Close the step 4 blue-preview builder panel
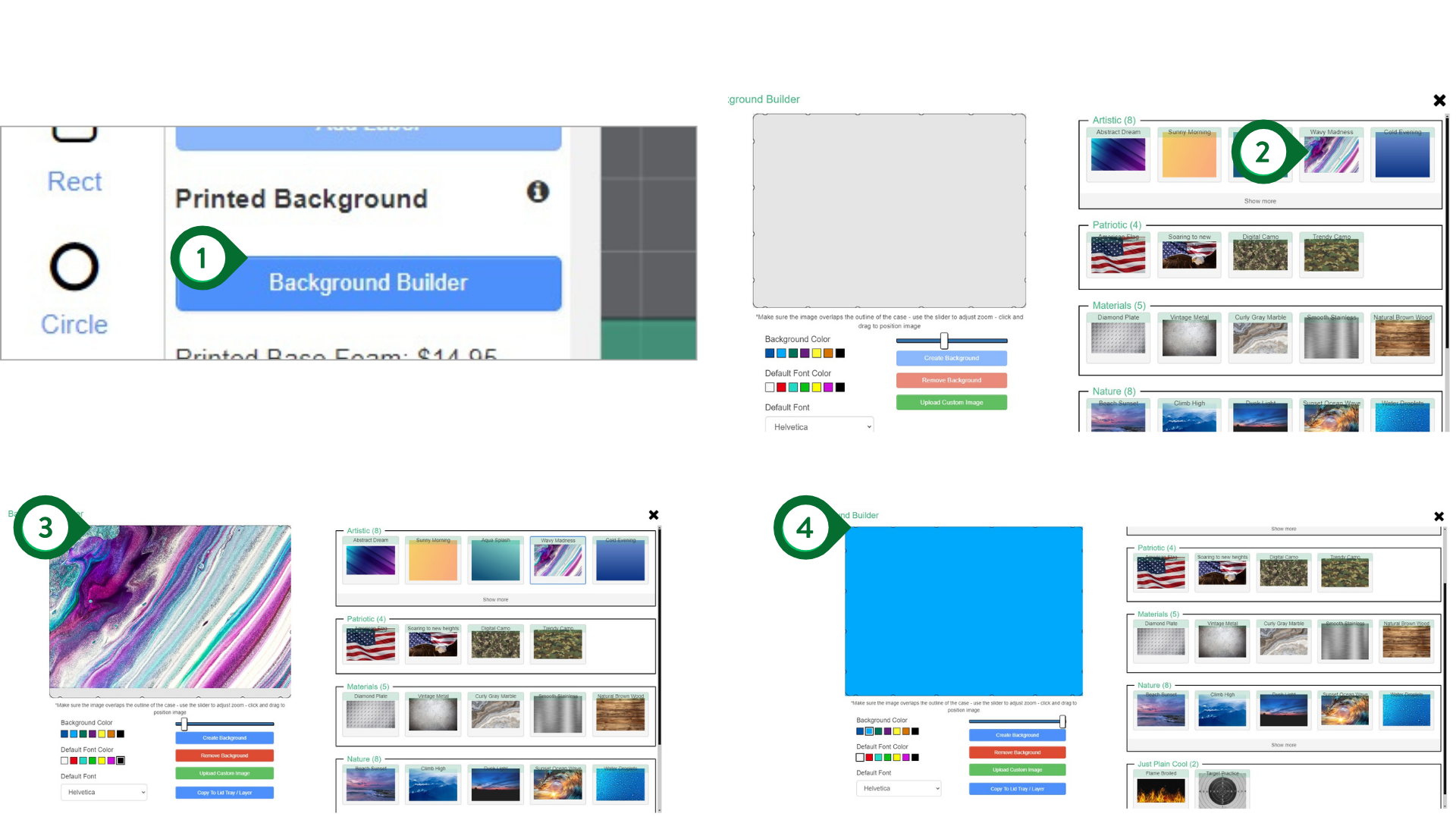The image size is (1456, 817). (x=1439, y=517)
